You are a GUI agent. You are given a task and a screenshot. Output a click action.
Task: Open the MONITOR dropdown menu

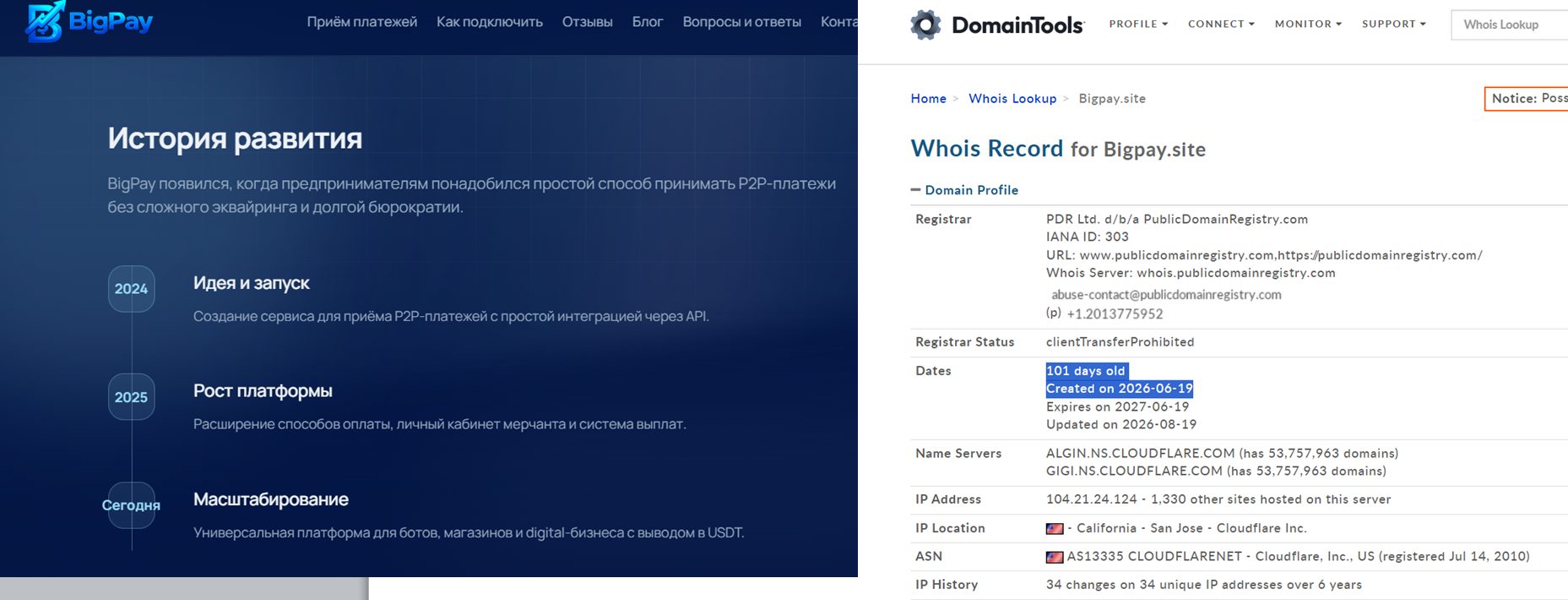point(1308,24)
